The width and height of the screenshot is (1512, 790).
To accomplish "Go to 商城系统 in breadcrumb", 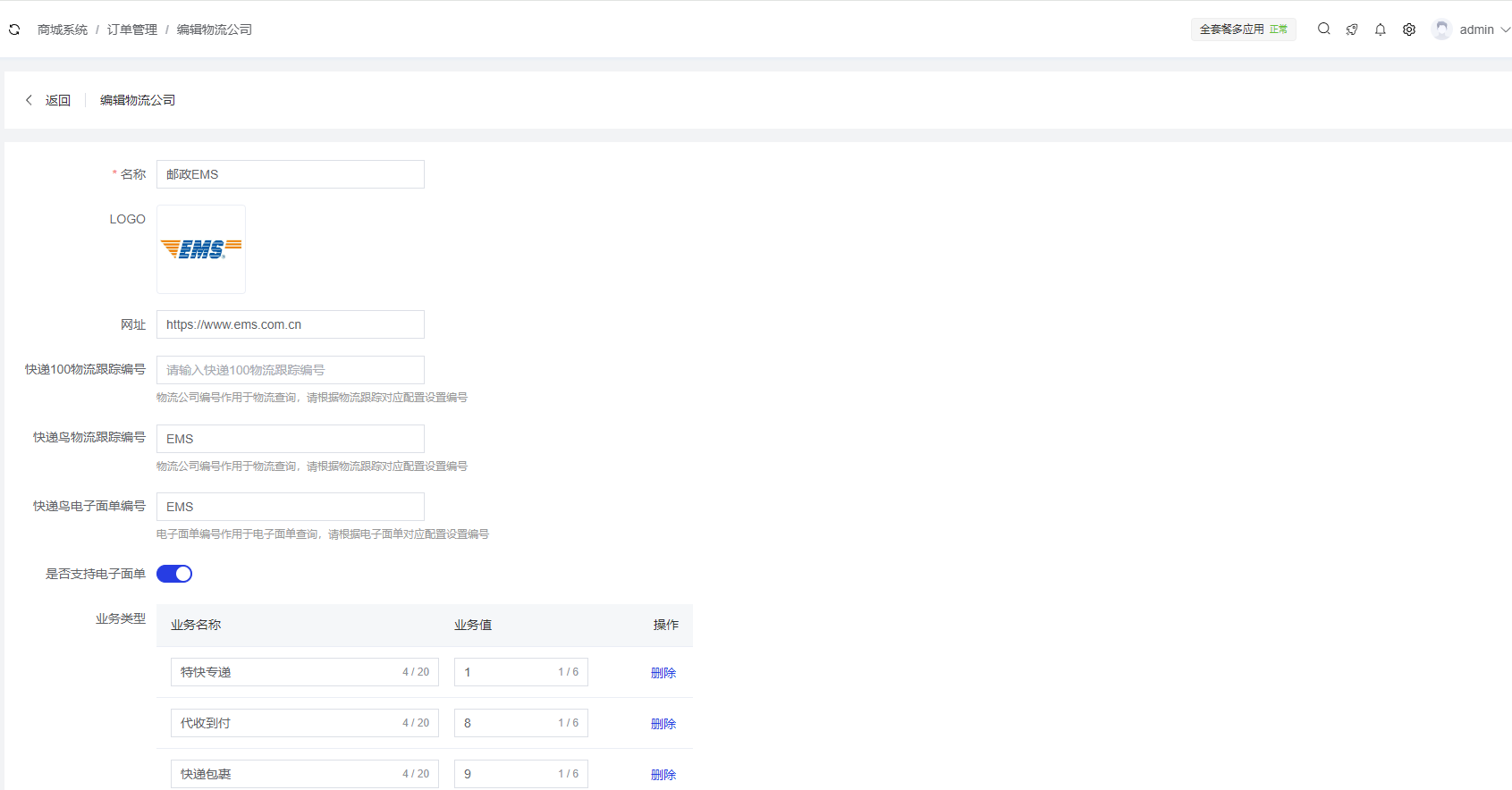I will tap(63, 29).
